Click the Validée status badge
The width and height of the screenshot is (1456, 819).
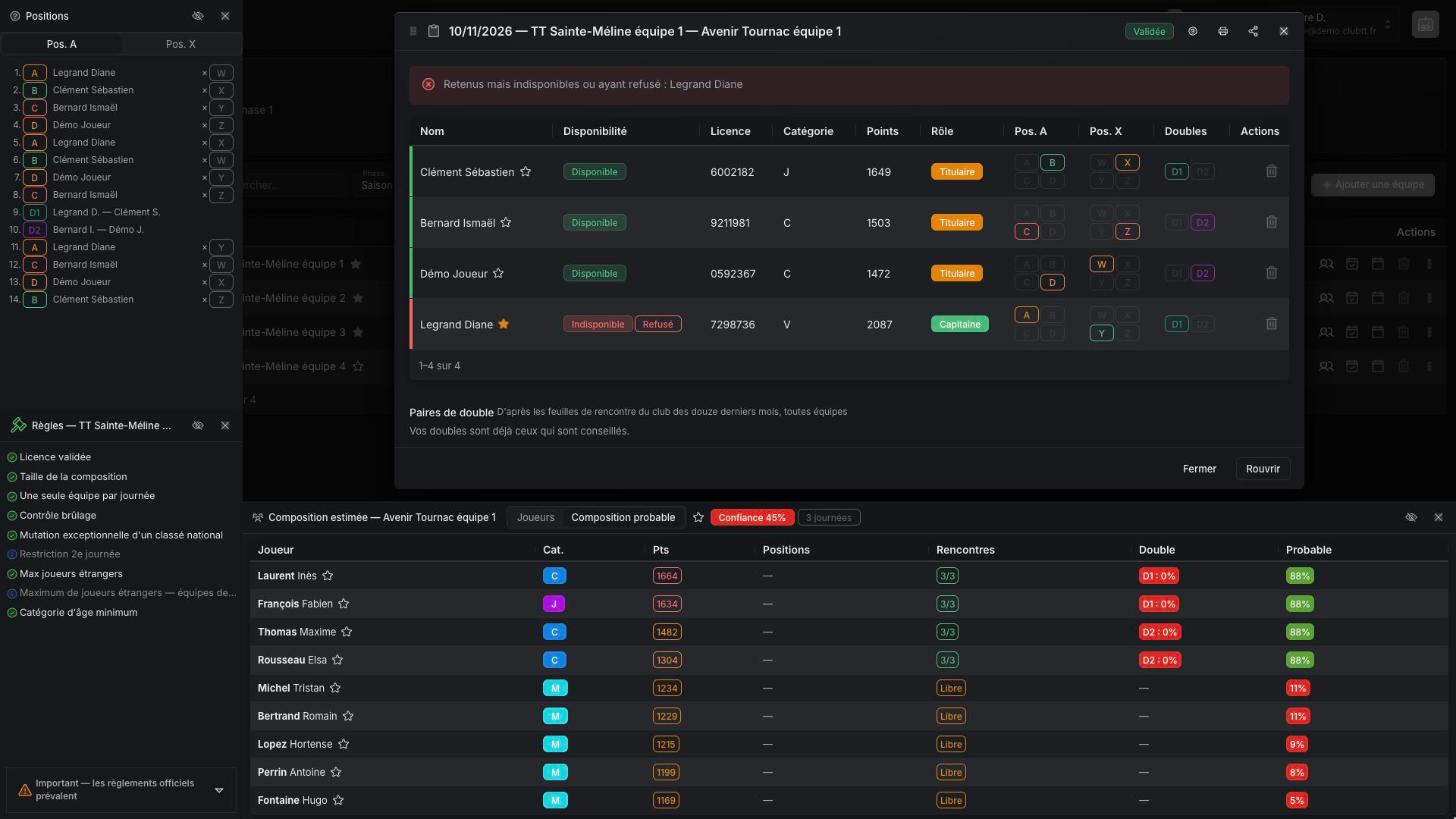(1149, 31)
